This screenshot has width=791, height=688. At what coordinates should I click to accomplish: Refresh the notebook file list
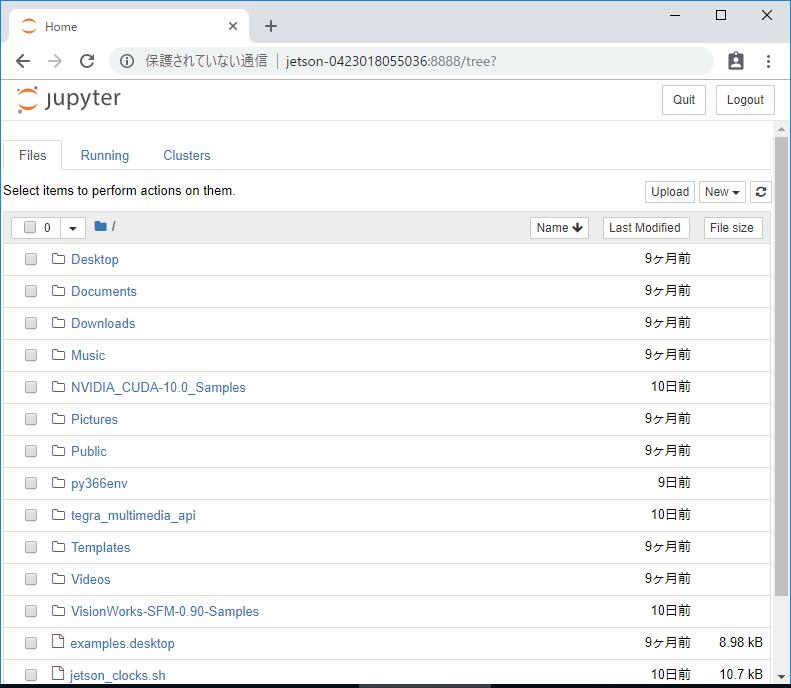tap(761, 192)
